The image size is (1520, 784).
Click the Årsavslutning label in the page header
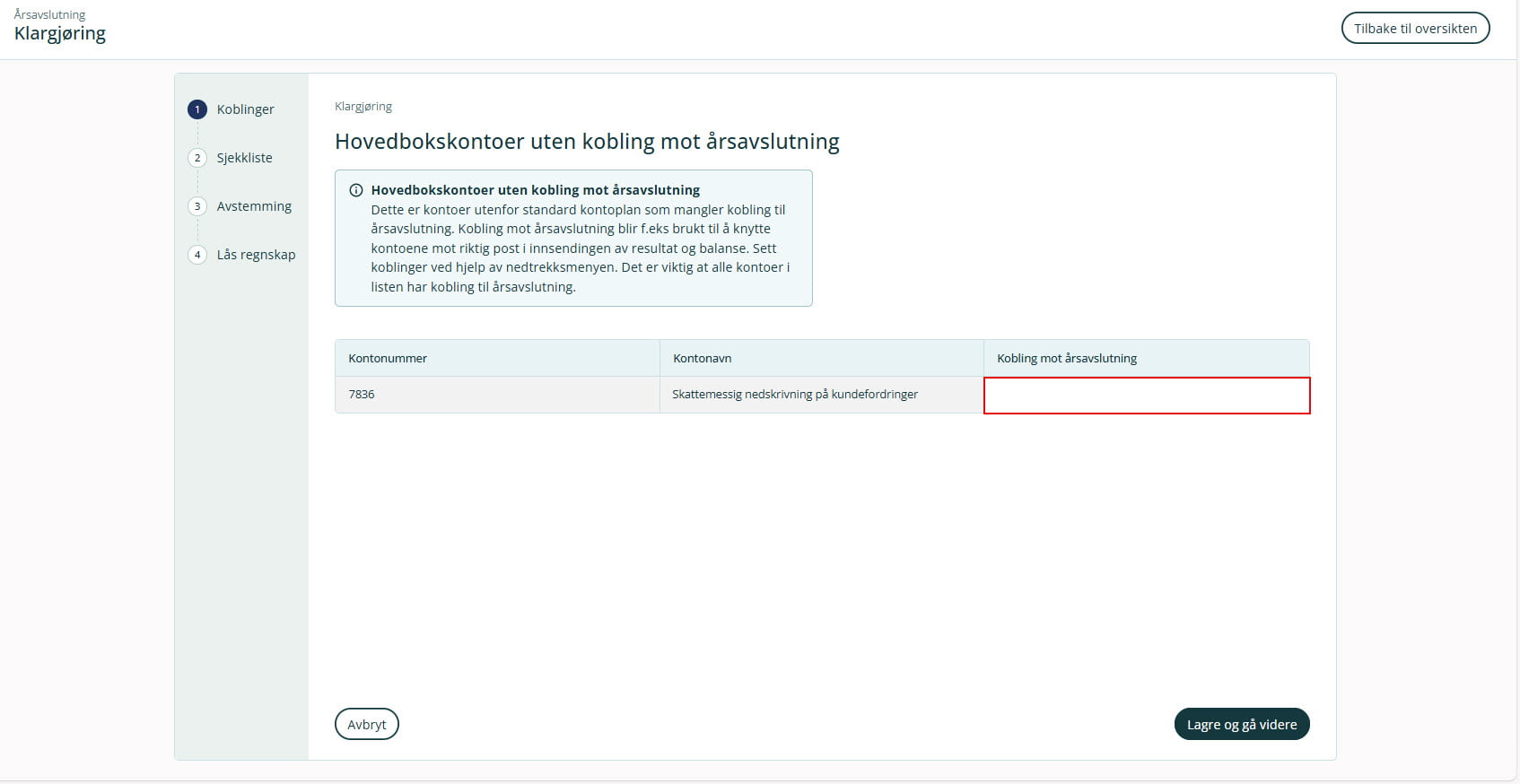(x=49, y=14)
